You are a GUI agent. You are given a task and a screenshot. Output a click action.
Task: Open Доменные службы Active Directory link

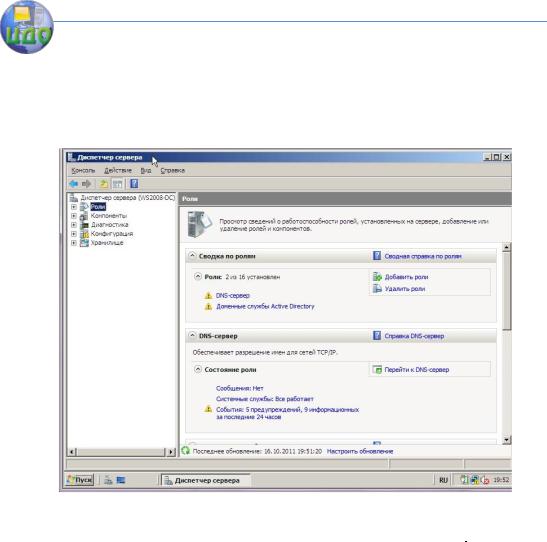(x=265, y=307)
